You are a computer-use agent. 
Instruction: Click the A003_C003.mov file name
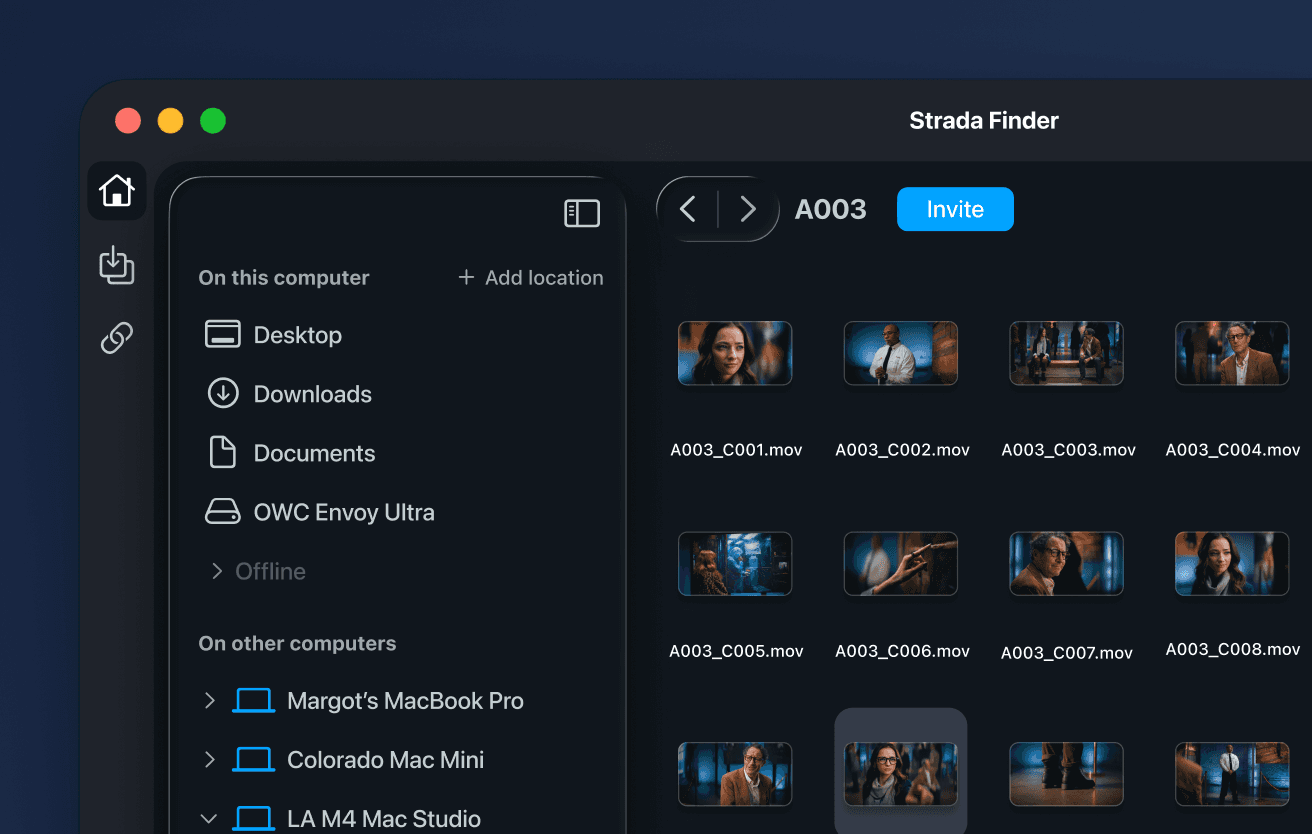(x=1068, y=450)
